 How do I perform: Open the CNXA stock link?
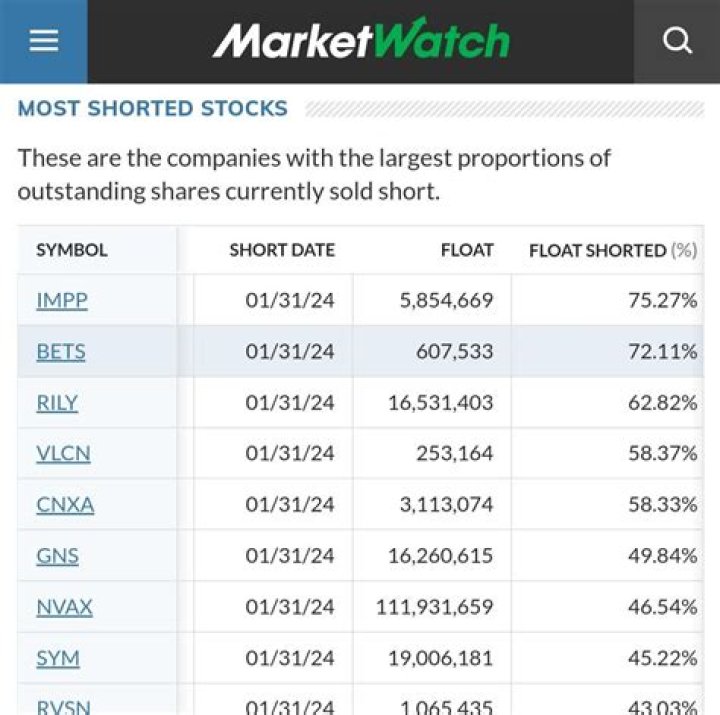(x=65, y=505)
